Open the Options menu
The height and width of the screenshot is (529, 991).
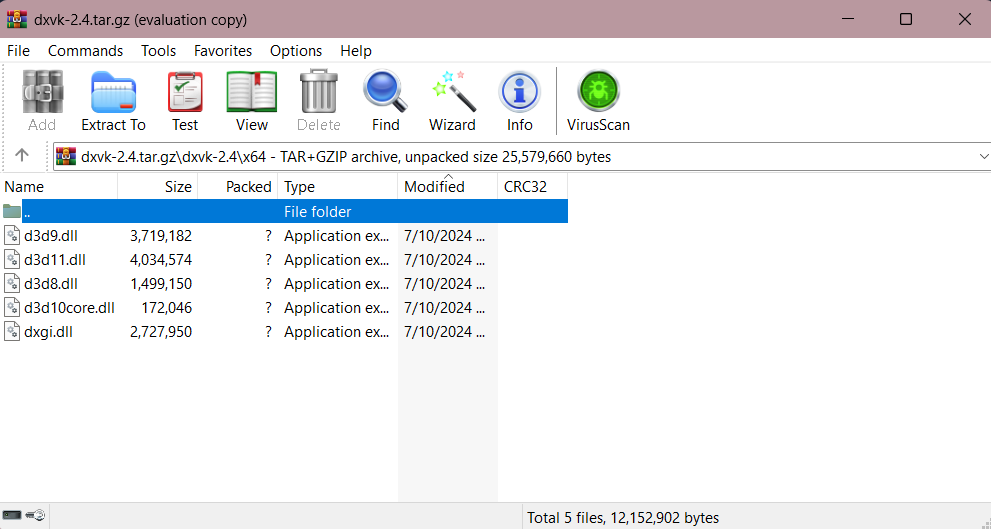[296, 51]
